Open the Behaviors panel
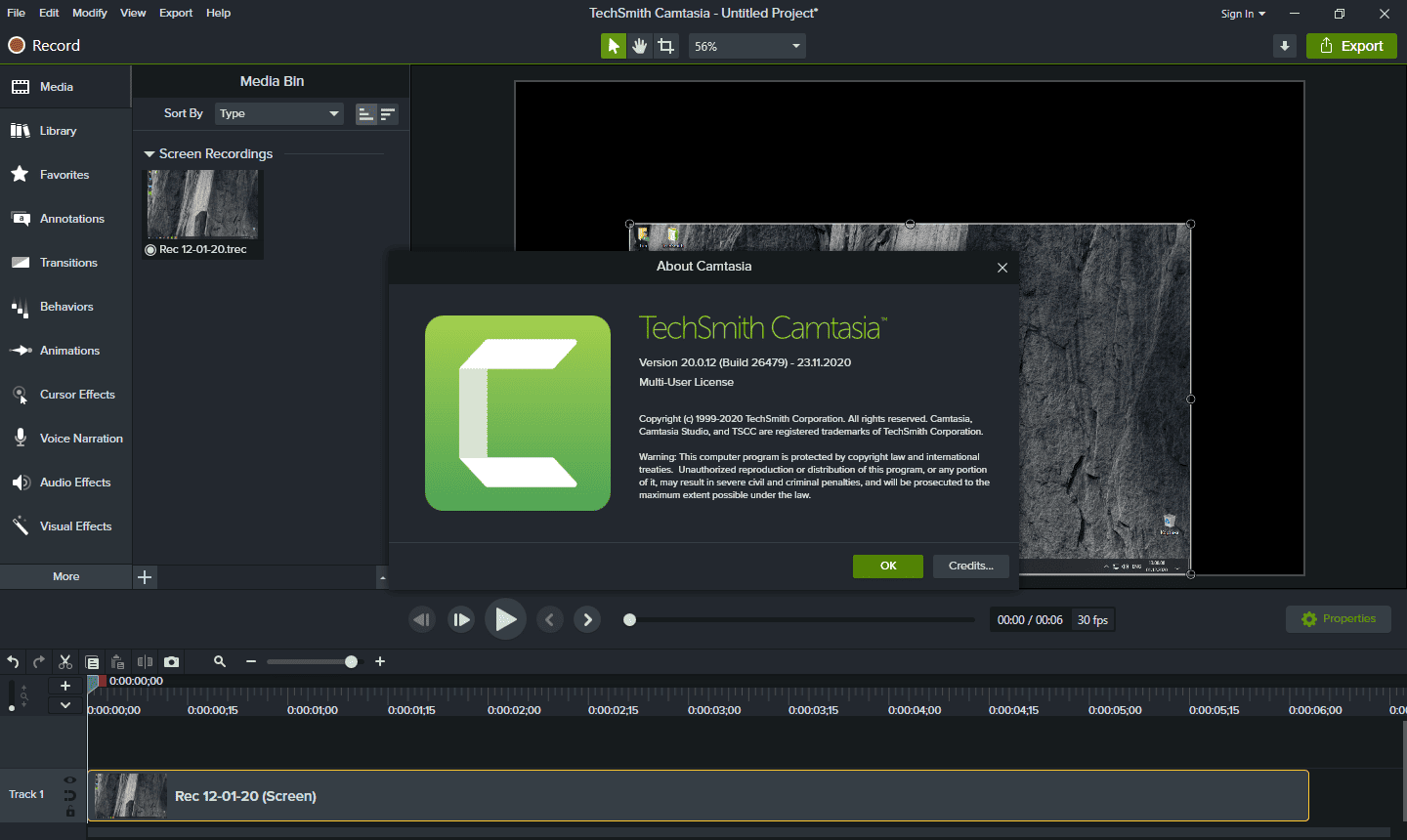The image size is (1407, 840). [x=65, y=307]
